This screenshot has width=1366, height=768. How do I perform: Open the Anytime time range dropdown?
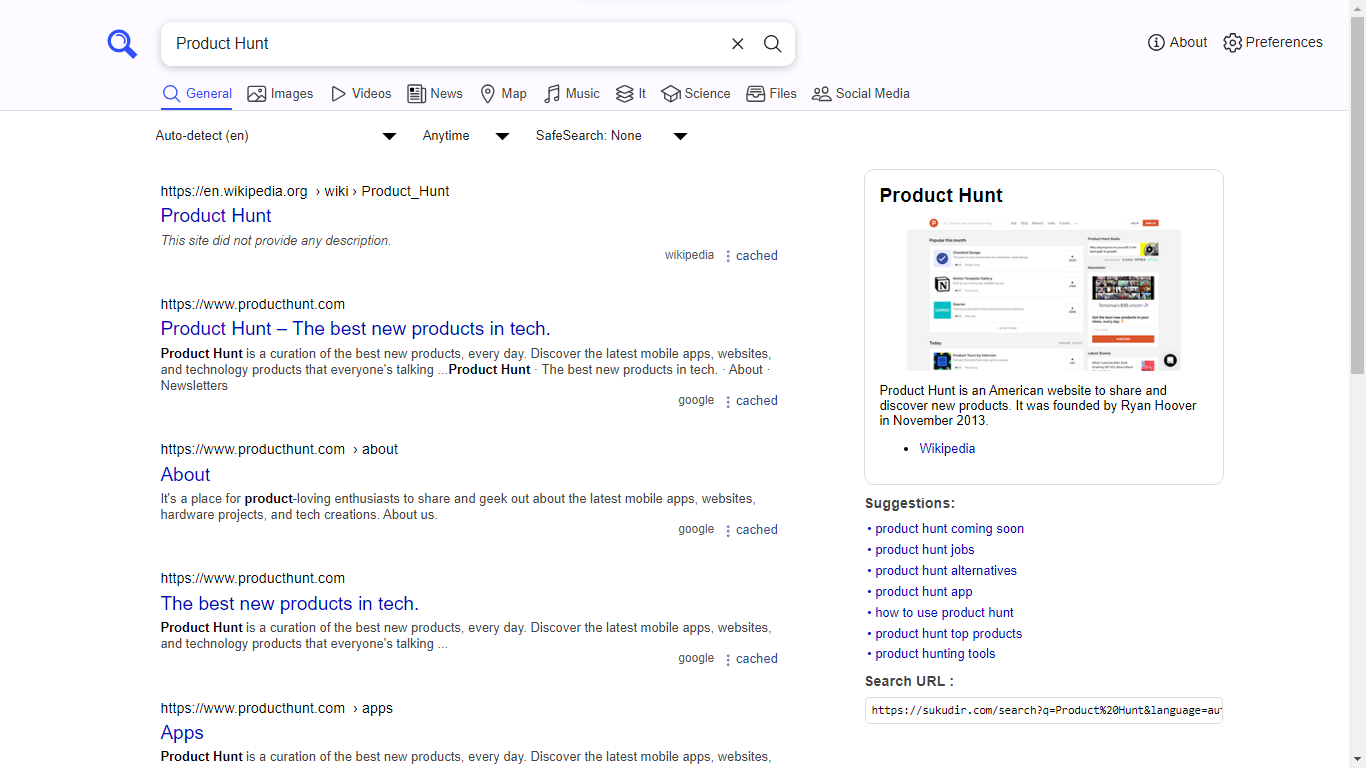click(466, 135)
